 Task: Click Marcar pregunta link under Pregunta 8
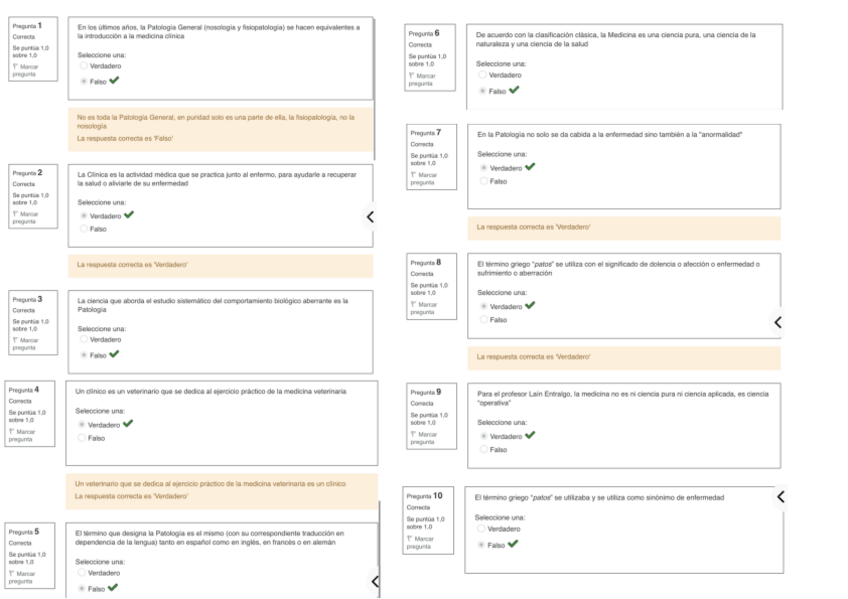click(423, 309)
